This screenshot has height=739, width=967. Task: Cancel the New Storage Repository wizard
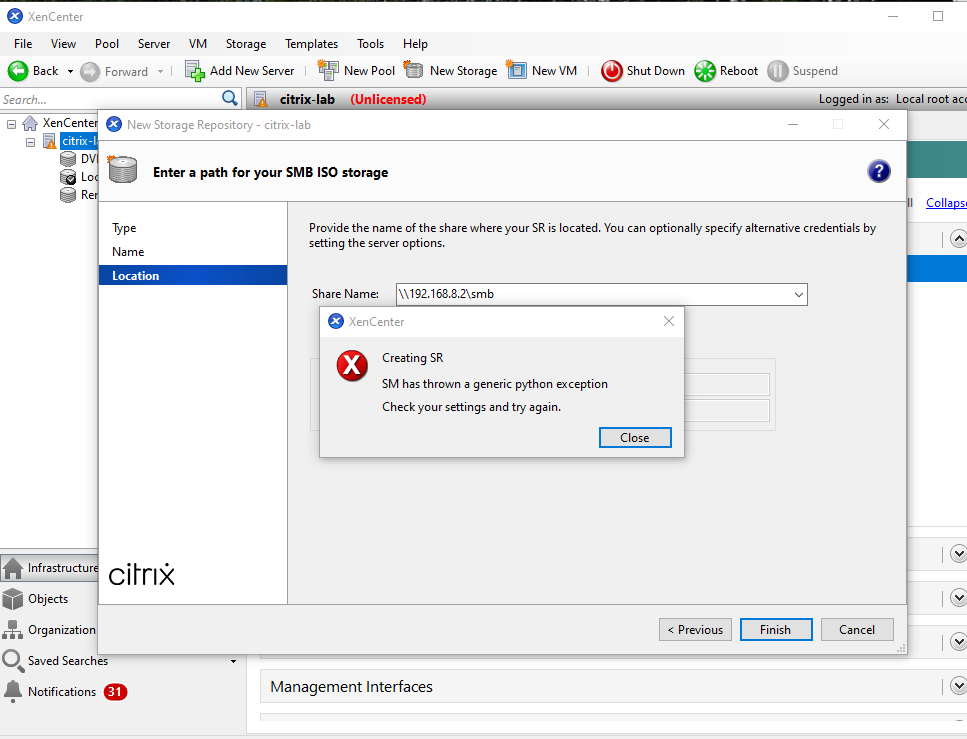point(857,630)
